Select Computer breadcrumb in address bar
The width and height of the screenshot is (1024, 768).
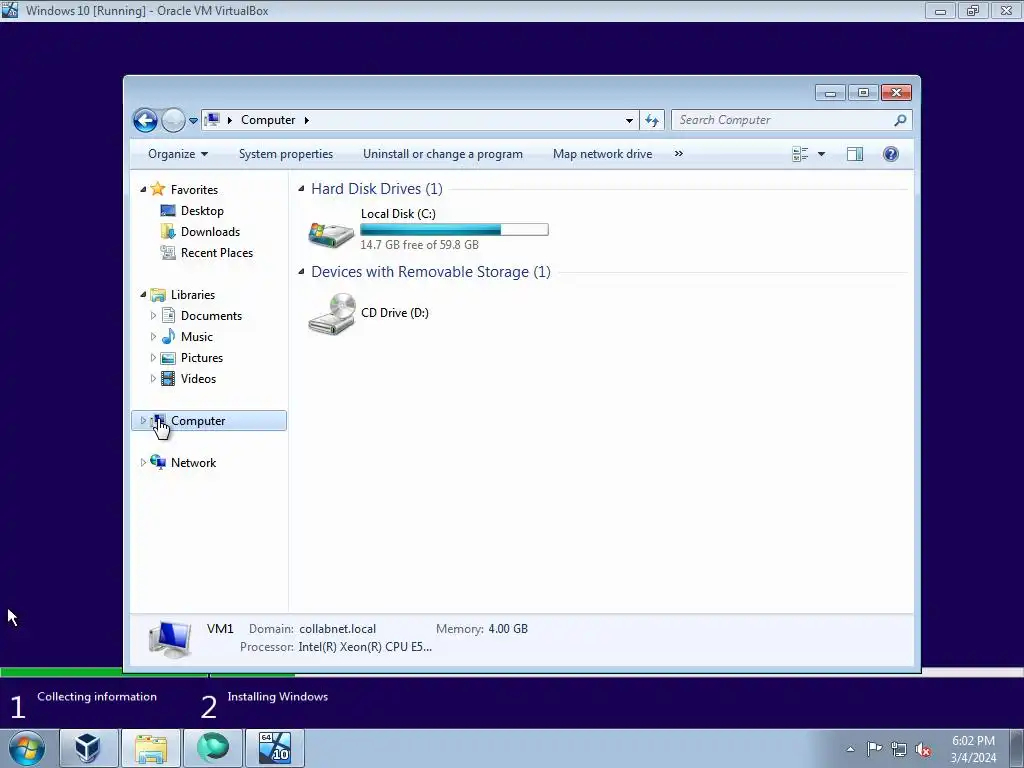click(268, 120)
